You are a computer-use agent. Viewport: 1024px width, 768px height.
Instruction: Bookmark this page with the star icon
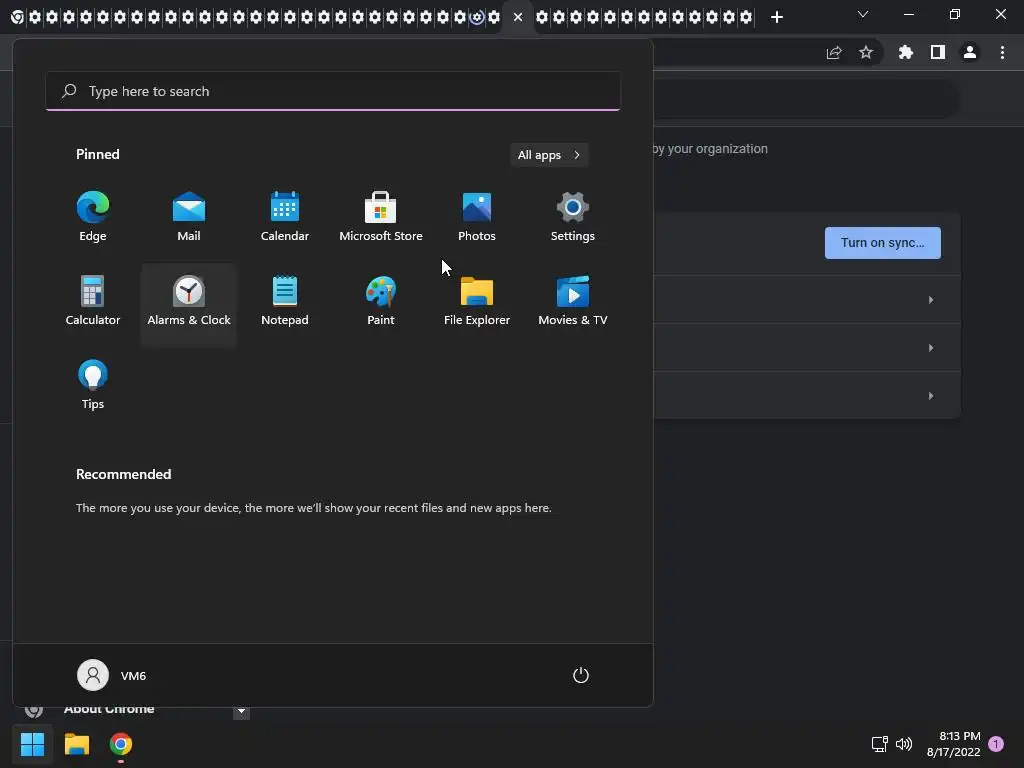click(866, 52)
